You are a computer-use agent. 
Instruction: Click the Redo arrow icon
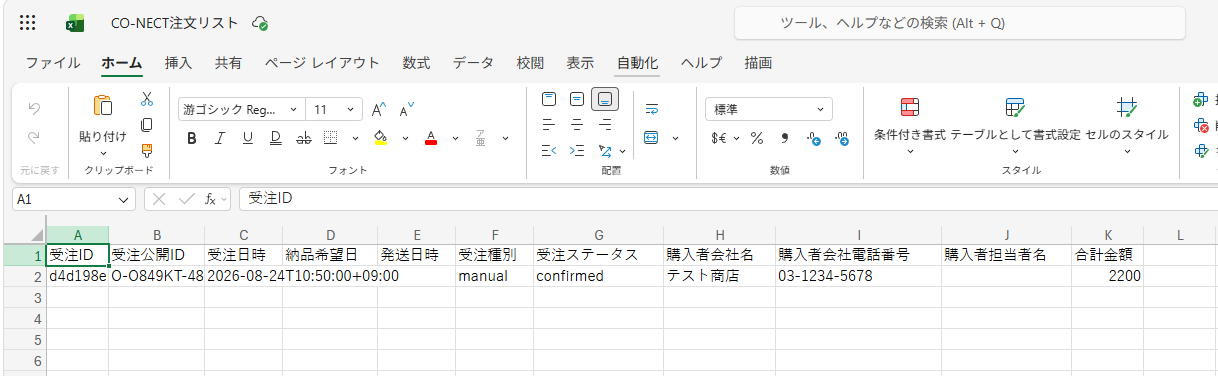click(34, 138)
